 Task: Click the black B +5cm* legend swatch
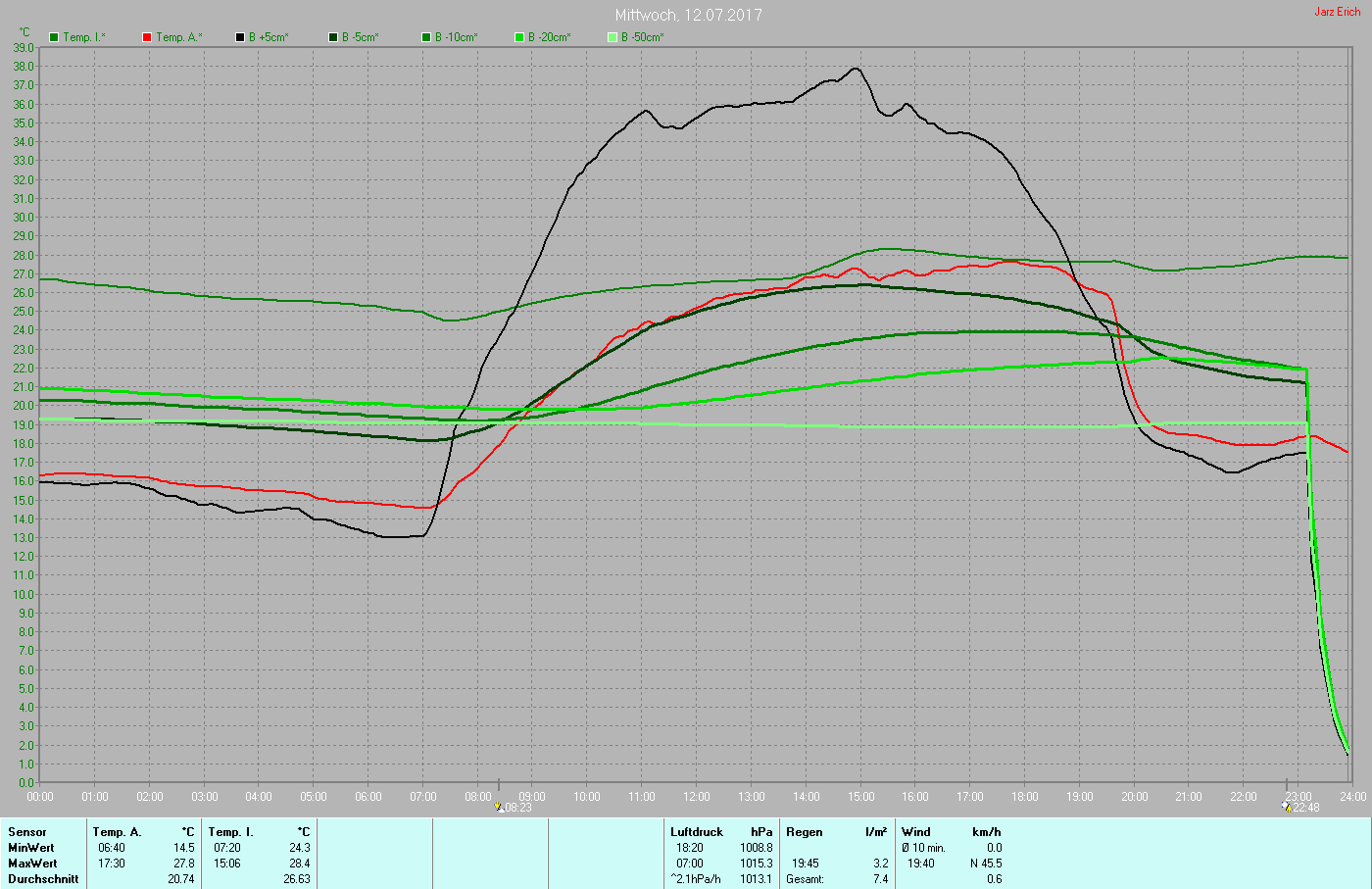240,37
